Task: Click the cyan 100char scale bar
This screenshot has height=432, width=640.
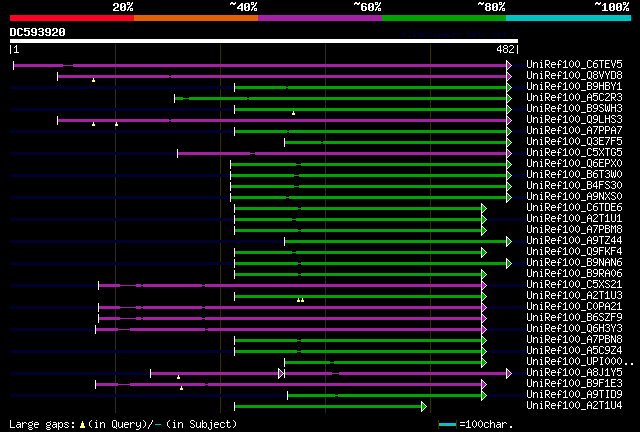Action: (x=447, y=425)
